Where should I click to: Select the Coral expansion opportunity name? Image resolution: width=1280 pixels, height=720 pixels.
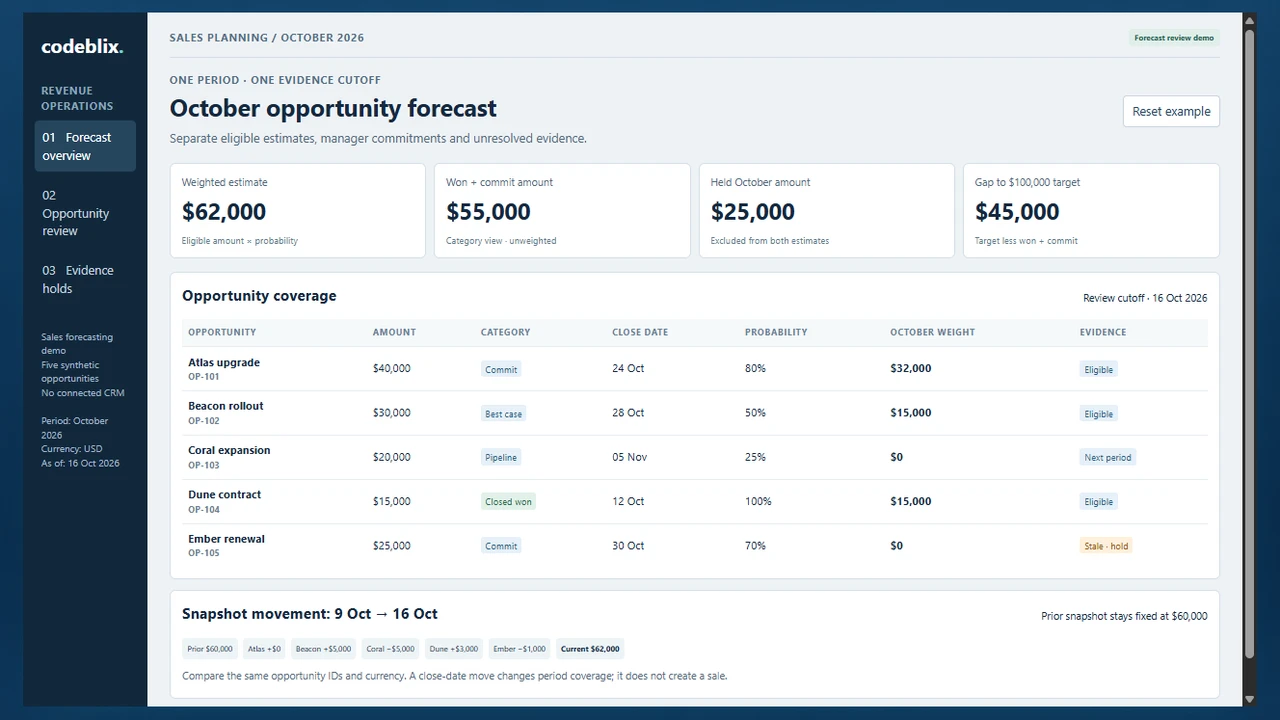229,450
